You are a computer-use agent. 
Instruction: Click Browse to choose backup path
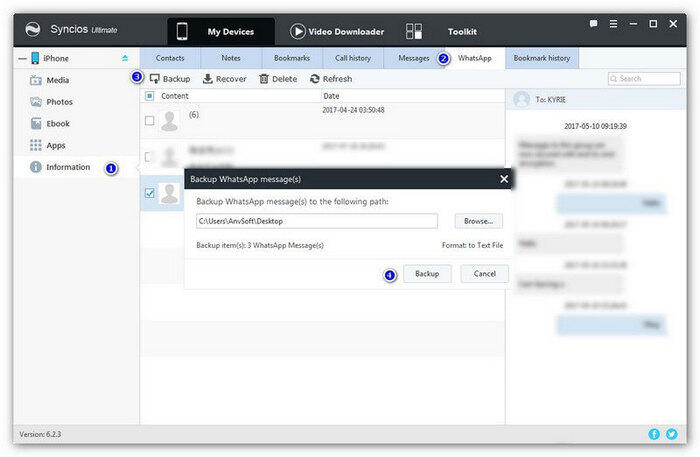478,221
